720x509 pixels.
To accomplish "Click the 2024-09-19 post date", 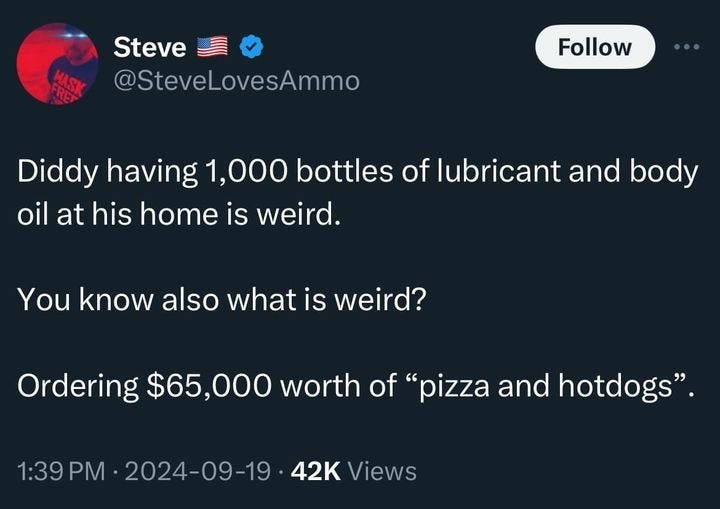I will (x=197, y=471).
